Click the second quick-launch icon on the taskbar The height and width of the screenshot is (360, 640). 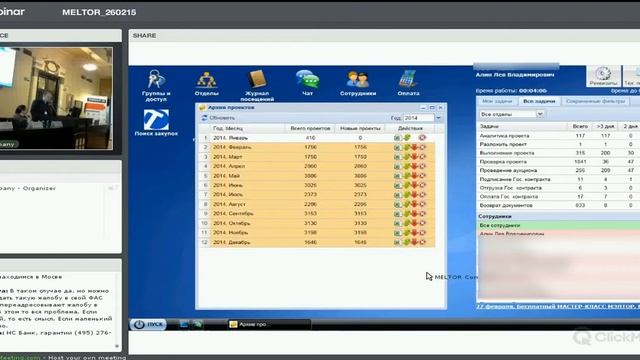click(198, 324)
